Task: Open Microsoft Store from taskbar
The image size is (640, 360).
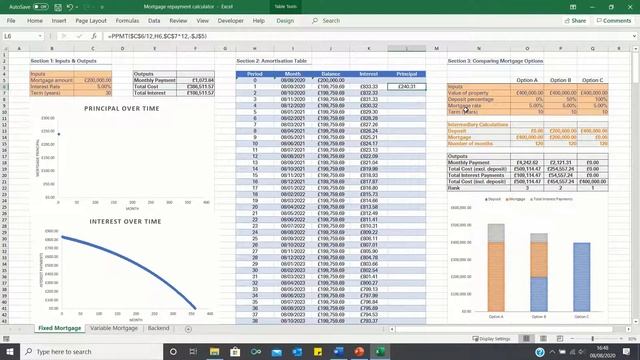Action: pos(235,351)
